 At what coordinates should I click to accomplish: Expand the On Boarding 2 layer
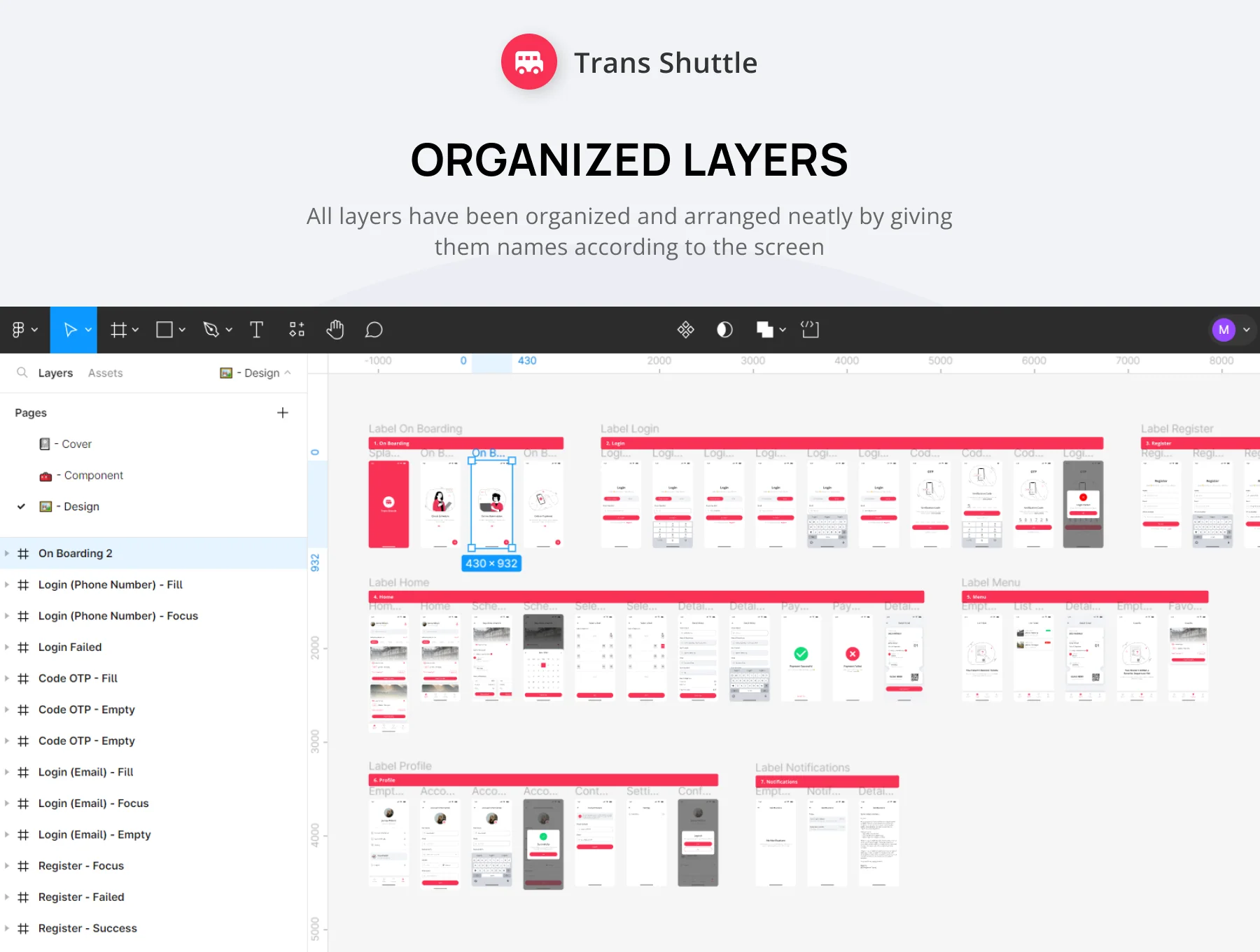tap(7, 554)
